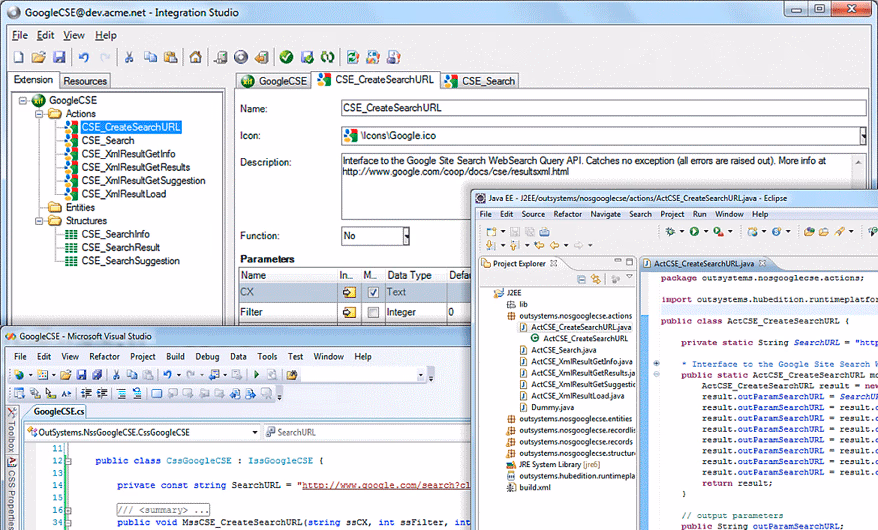878x530 pixels.
Task: Open the Icon dropdown with Google.ico
Action: click(x=863, y=135)
